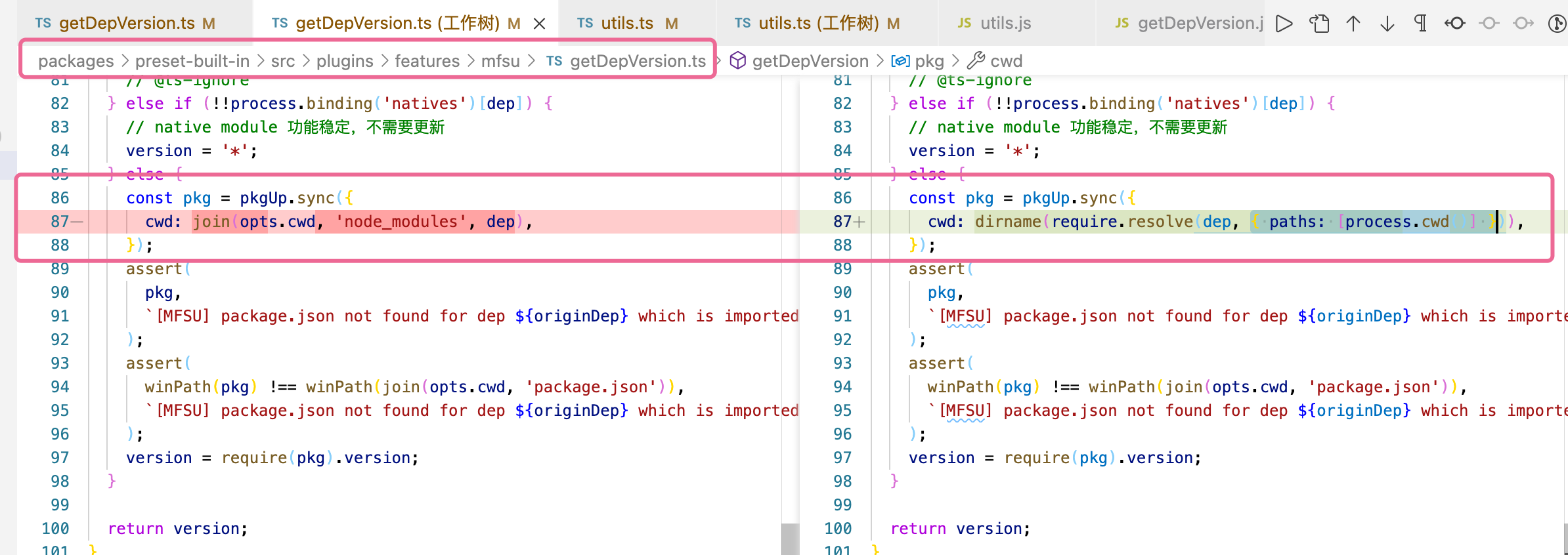This screenshot has height=555, width=1568.
Task: Click winPath(pkg) on right line 94
Action: click(x=984, y=387)
